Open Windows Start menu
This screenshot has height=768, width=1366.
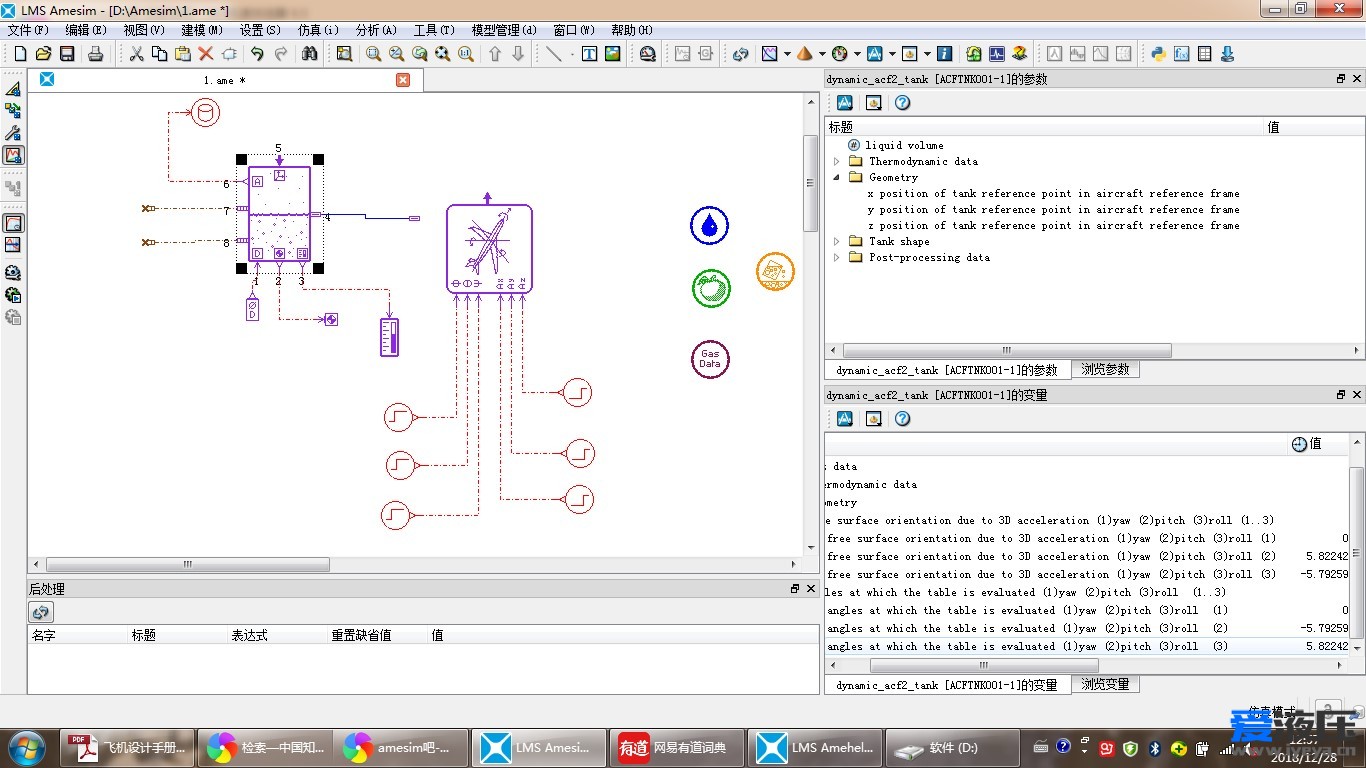(x=25, y=748)
